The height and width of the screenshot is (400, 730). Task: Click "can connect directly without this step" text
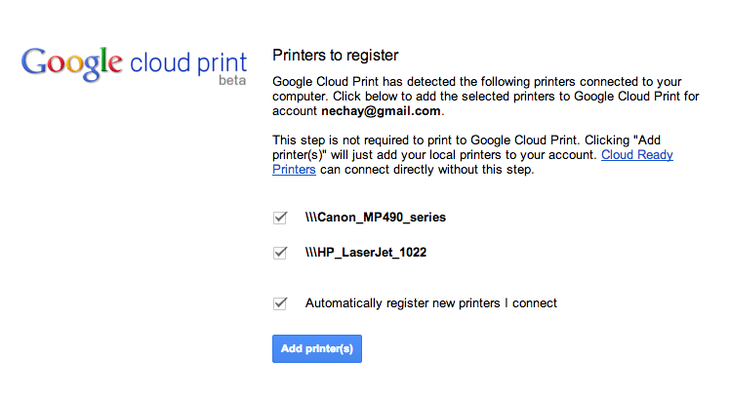click(x=427, y=169)
